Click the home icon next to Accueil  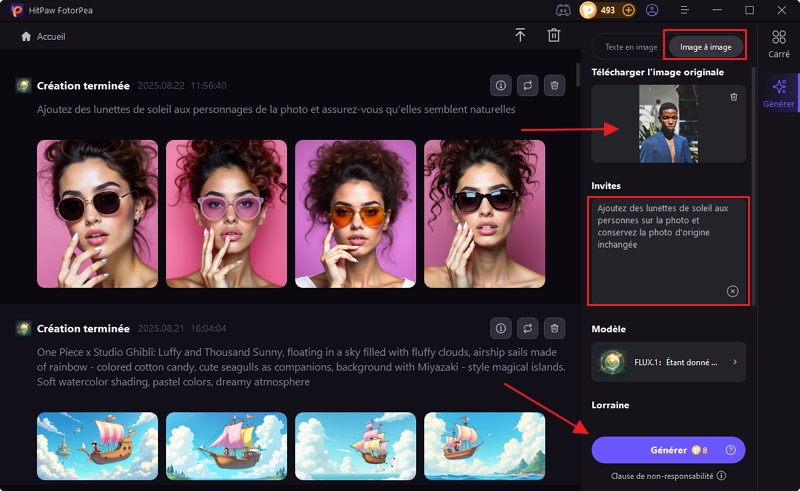26,36
